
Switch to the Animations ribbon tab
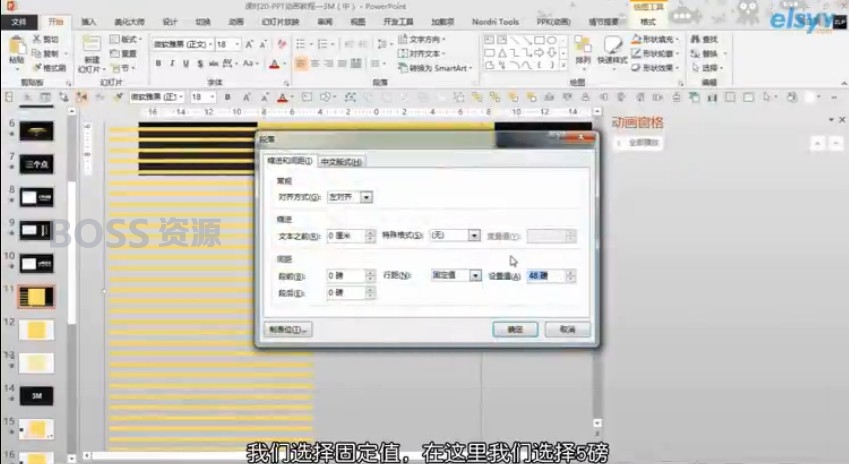(236, 22)
